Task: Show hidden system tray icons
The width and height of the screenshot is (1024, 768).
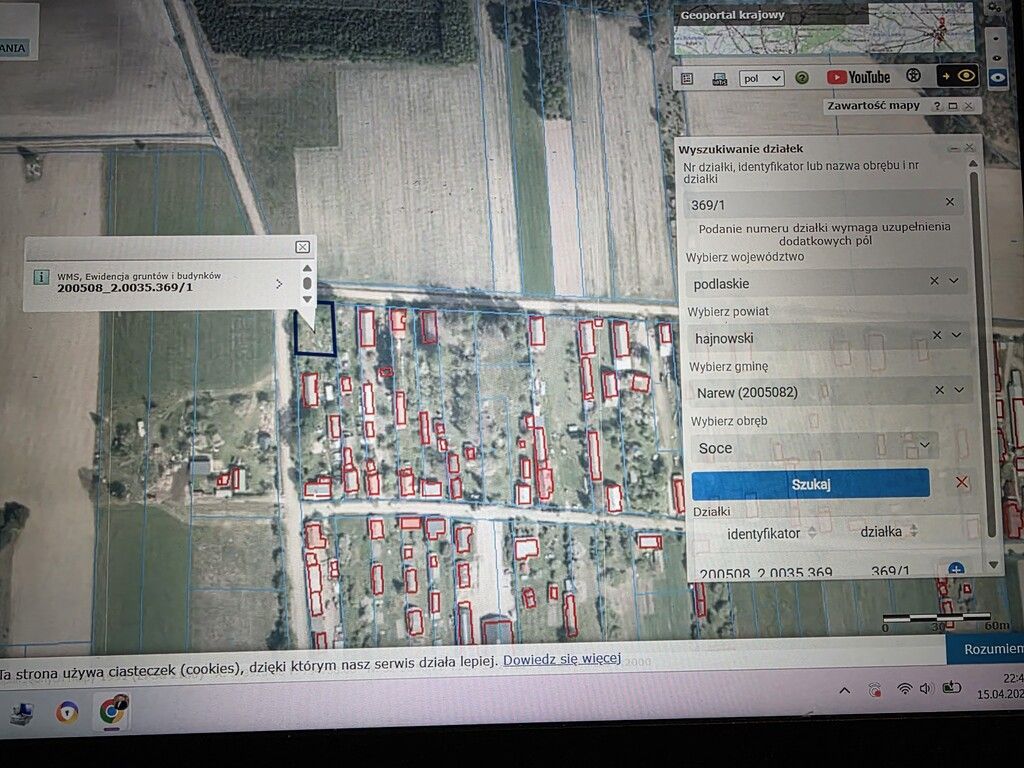Action: click(x=844, y=690)
